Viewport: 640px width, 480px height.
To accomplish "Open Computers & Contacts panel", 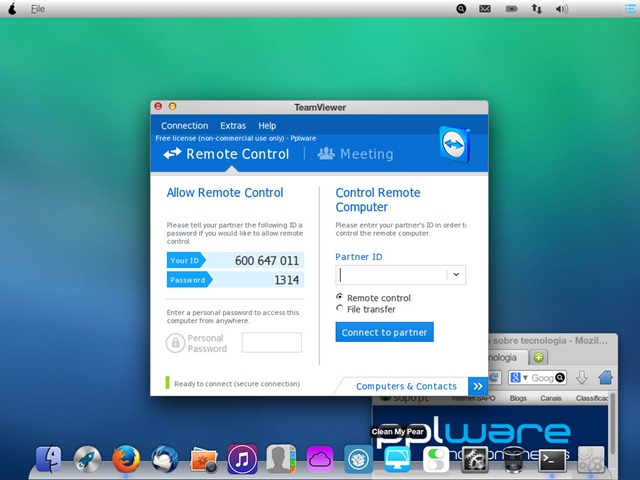I will pyautogui.click(x=406, y=386).
